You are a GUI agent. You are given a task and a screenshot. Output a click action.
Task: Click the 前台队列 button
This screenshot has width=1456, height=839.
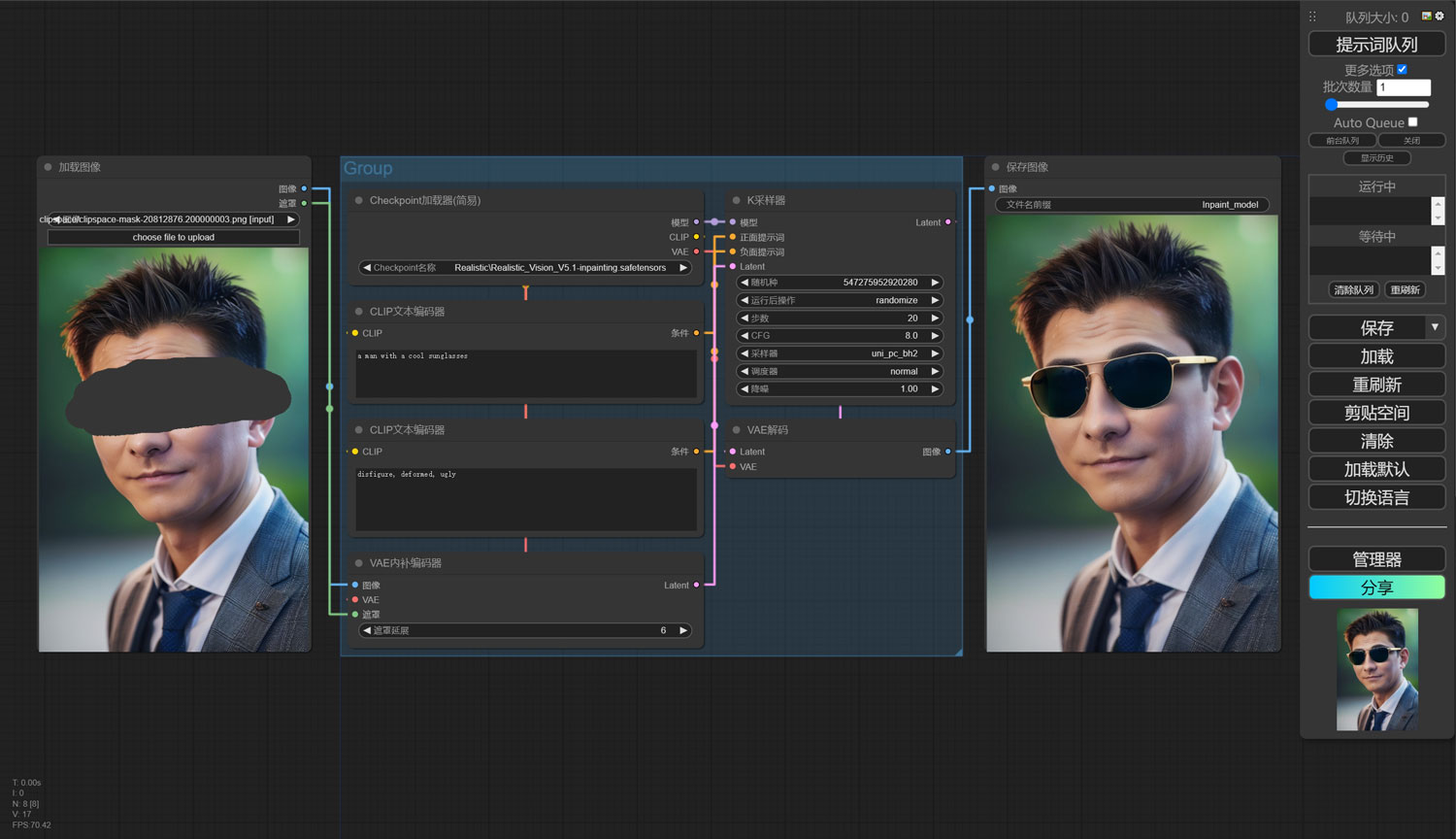tap(1342, 141)
